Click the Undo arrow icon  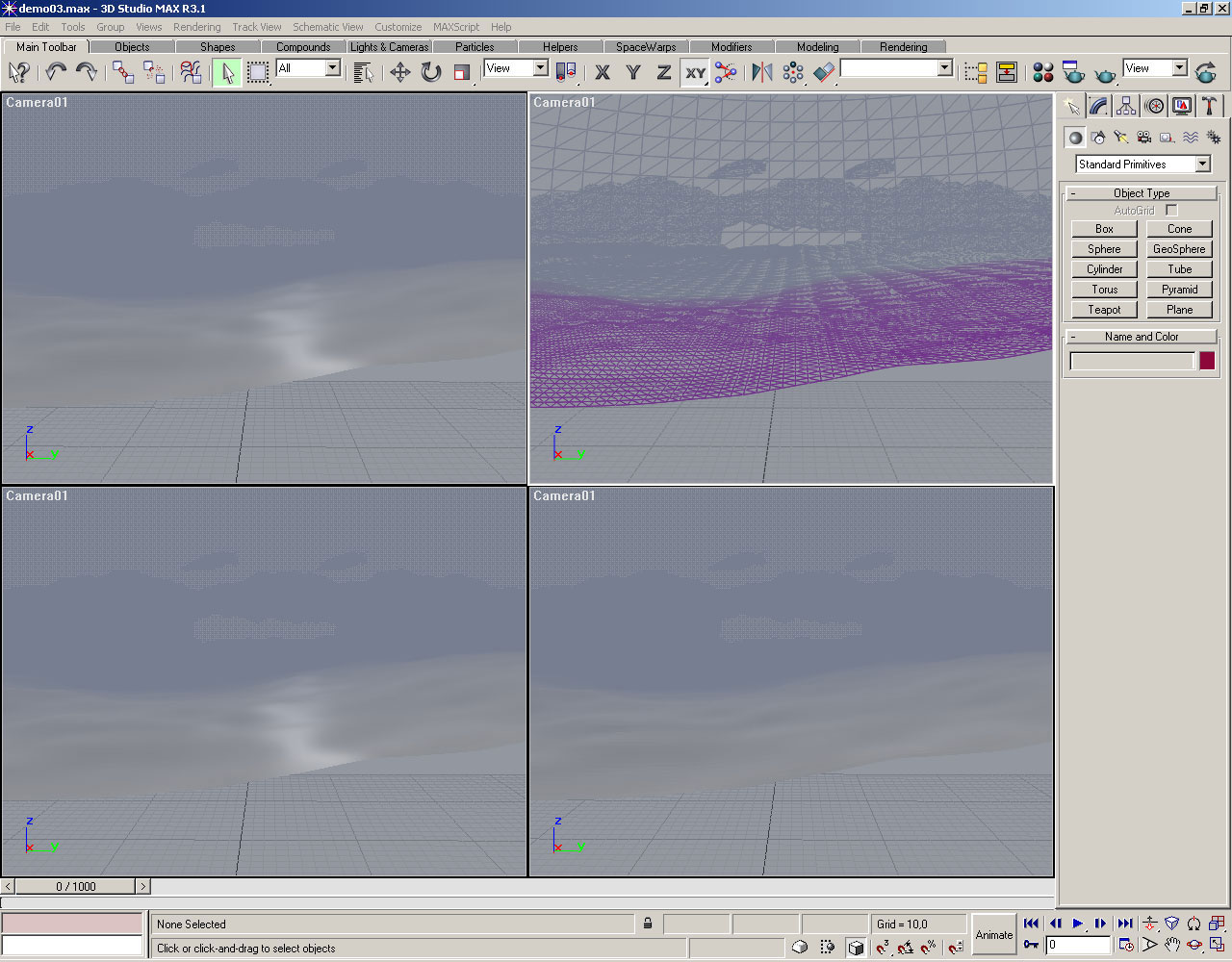pos(56,72)
